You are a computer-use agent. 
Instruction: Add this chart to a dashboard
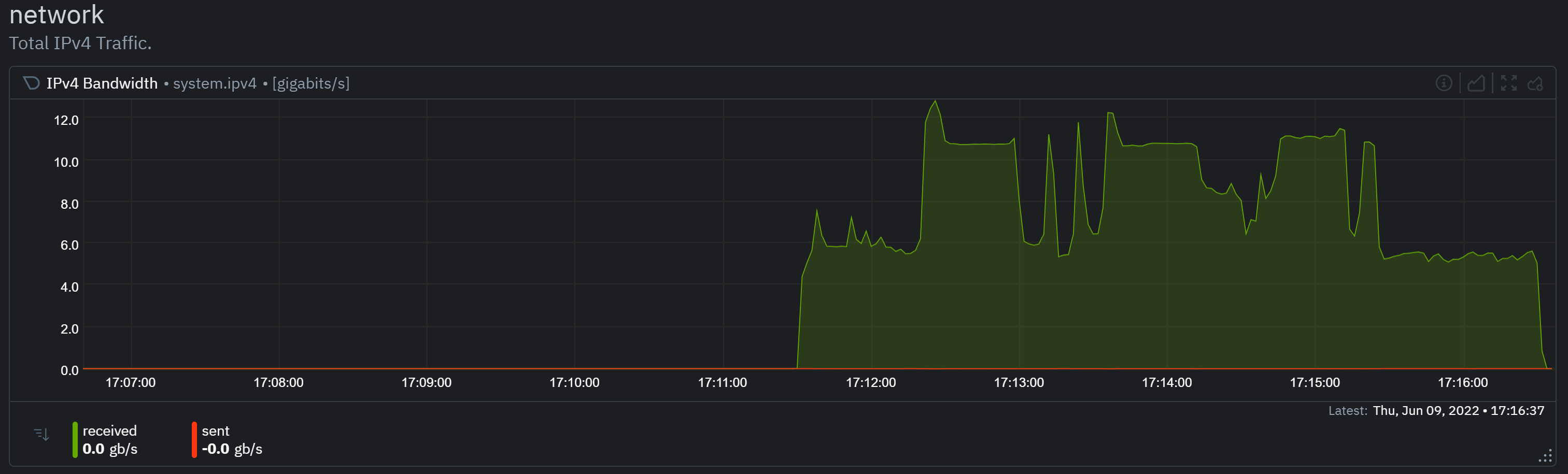tap(1536, 83)
